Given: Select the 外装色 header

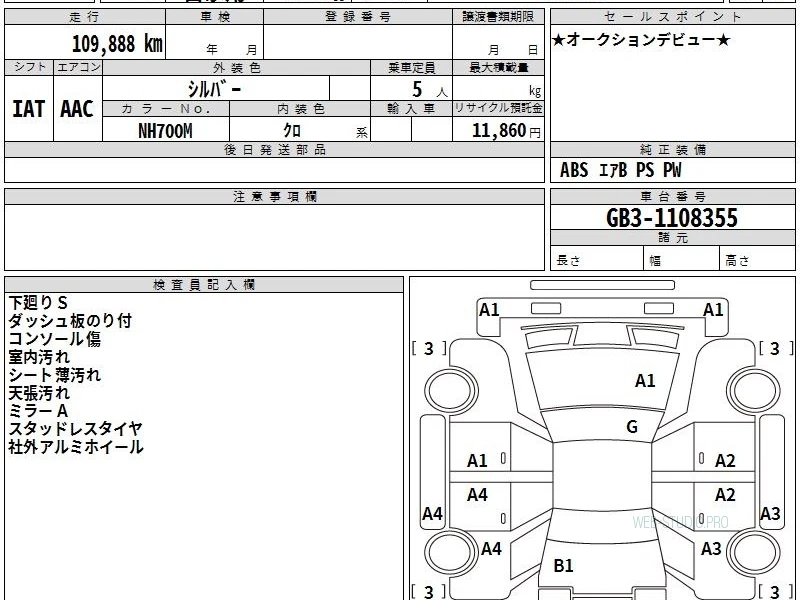Looking at the screenshot, I should (236, 67).
